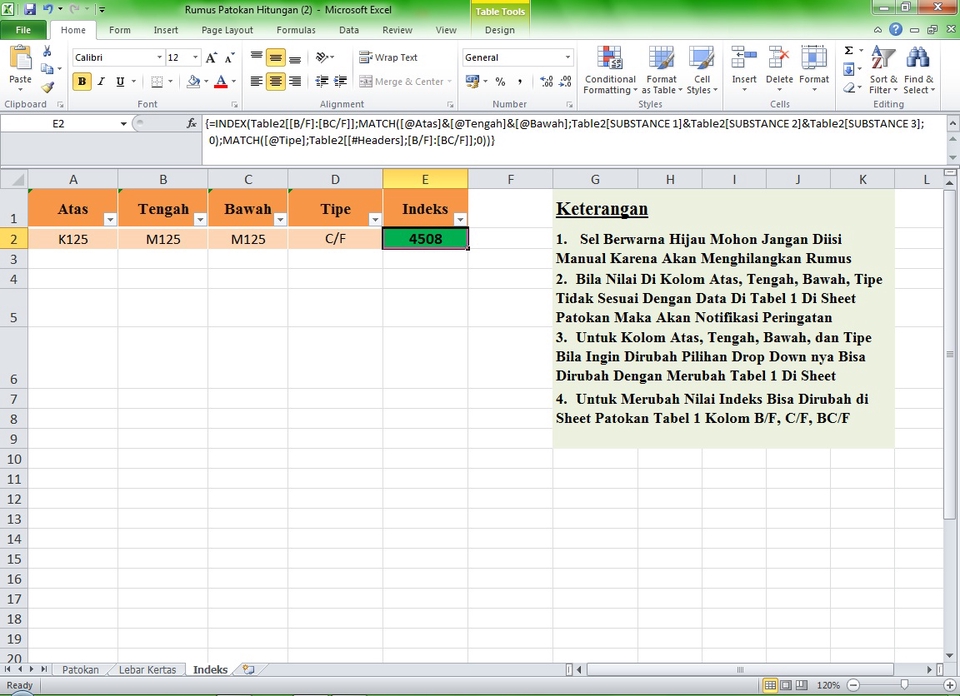960x696 pixels.
Task: Toggle Underline formatting button
Action: 120,81
